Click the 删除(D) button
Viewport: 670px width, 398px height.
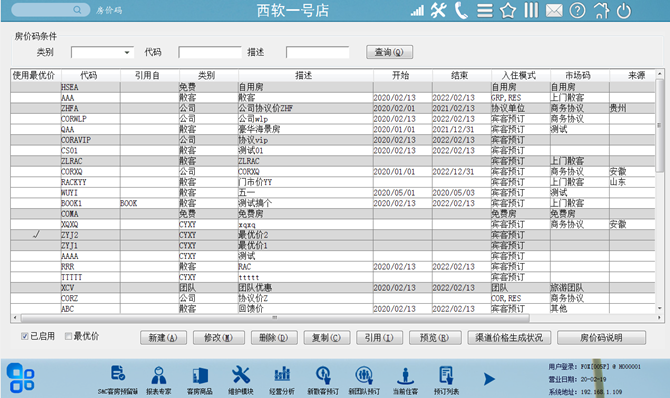pyautogui.click(x=274, y=338)
